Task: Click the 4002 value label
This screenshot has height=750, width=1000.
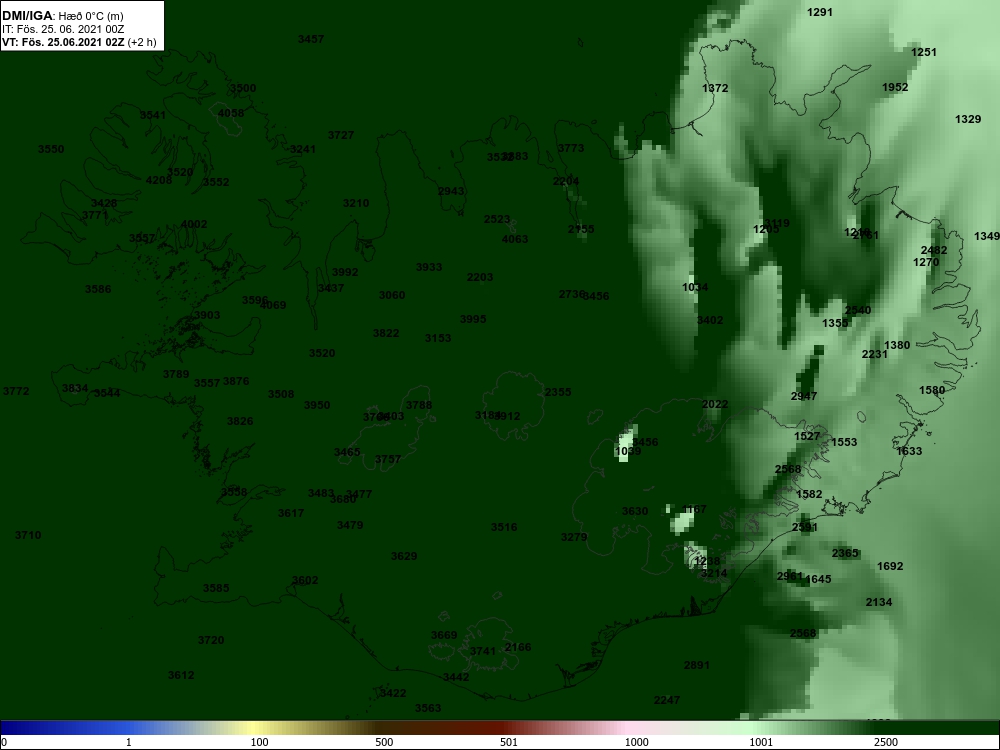Action: [x=194, y=224]
